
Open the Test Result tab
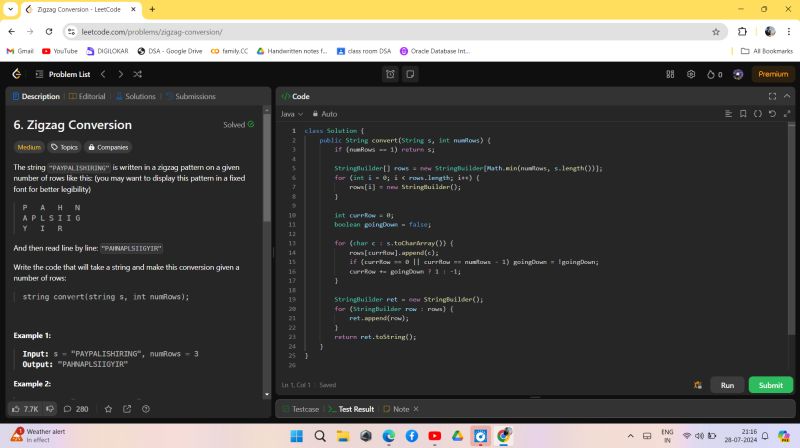click(351, 409)
